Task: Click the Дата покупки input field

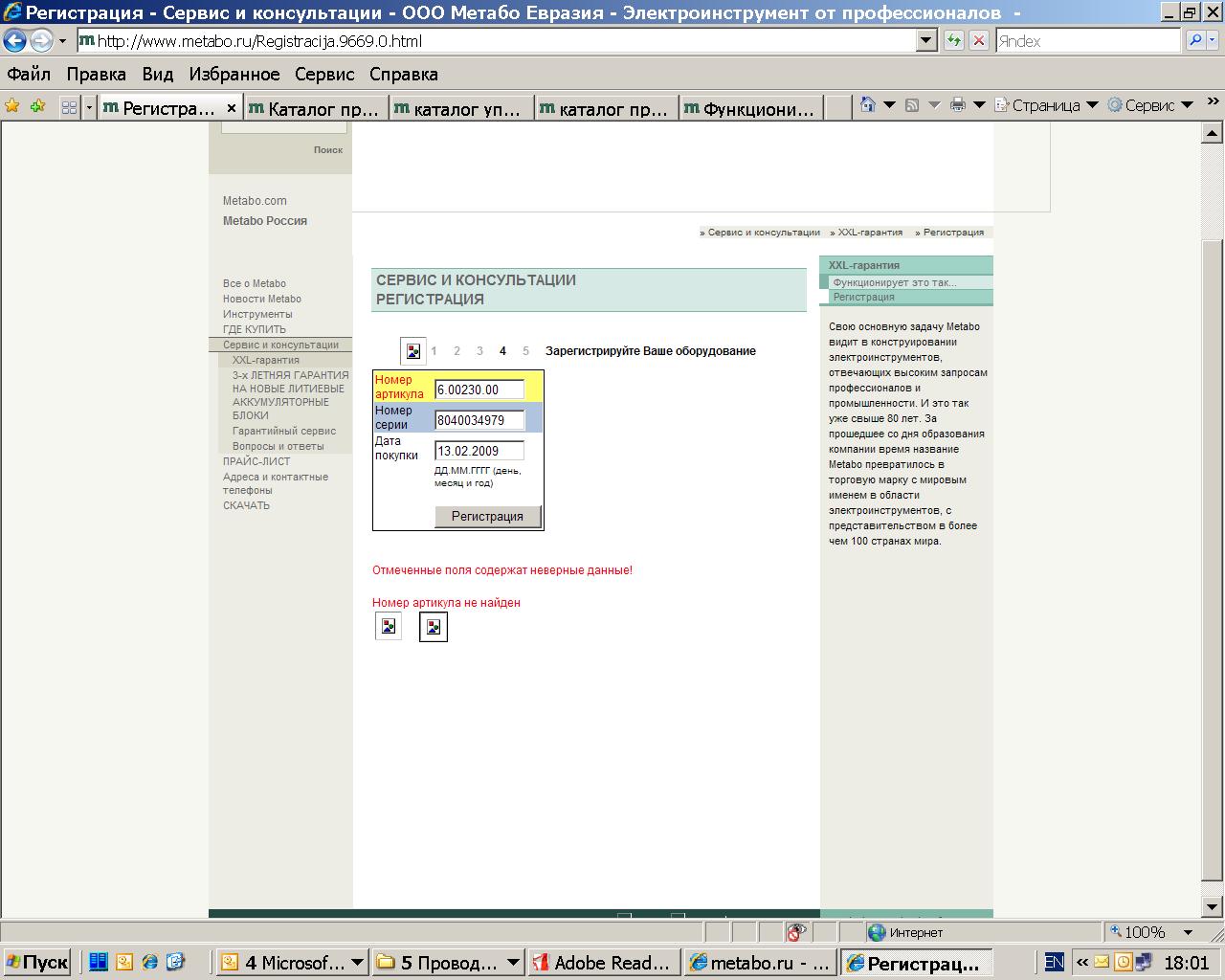Action: (x=479, y=451)
